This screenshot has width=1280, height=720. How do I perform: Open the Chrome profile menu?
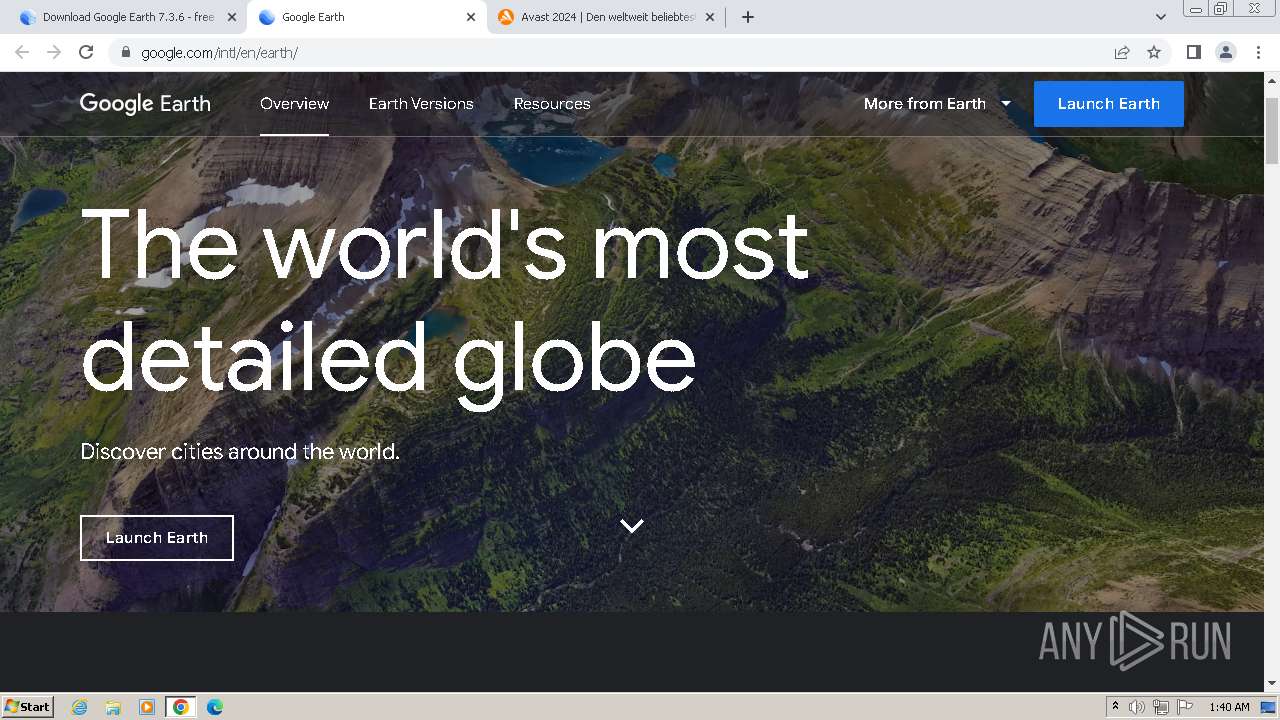[1225, 52]
